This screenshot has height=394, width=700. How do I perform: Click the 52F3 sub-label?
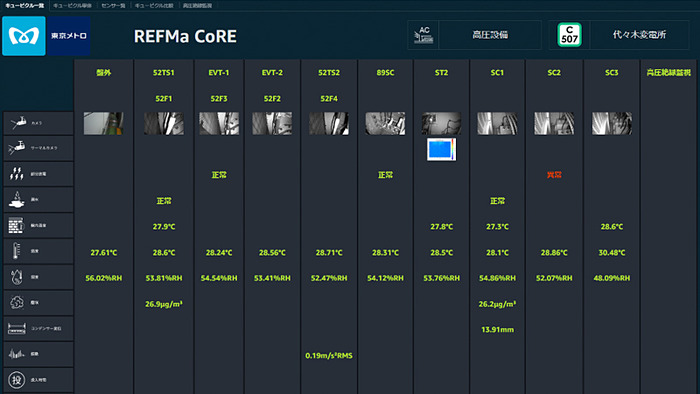219,99
